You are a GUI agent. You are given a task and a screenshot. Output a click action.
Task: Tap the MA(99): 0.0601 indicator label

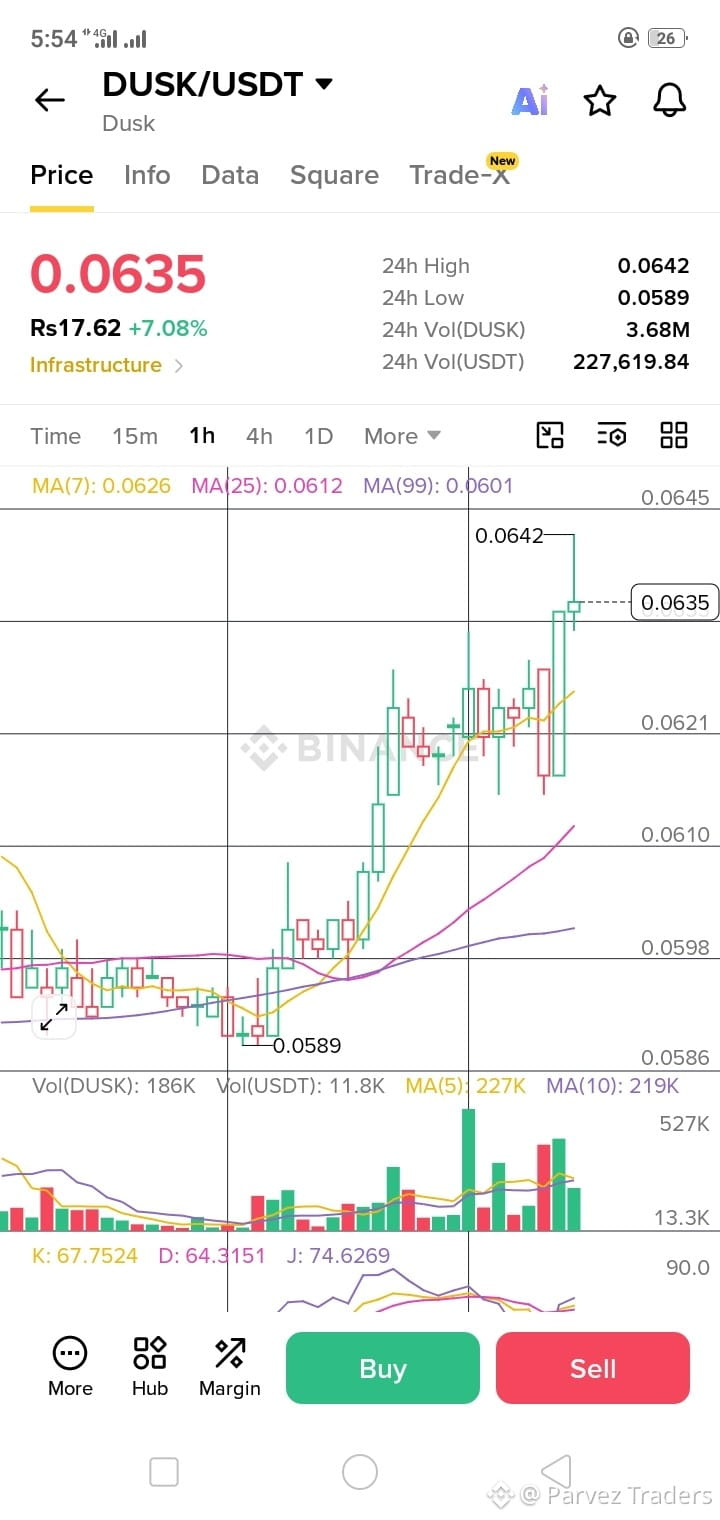(438, 486)
